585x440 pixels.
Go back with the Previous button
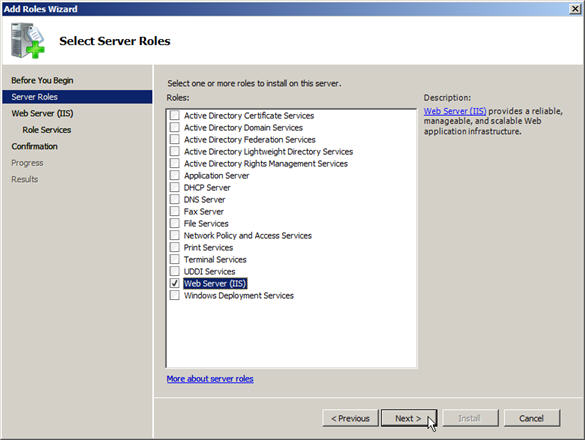tap(350, 418)
